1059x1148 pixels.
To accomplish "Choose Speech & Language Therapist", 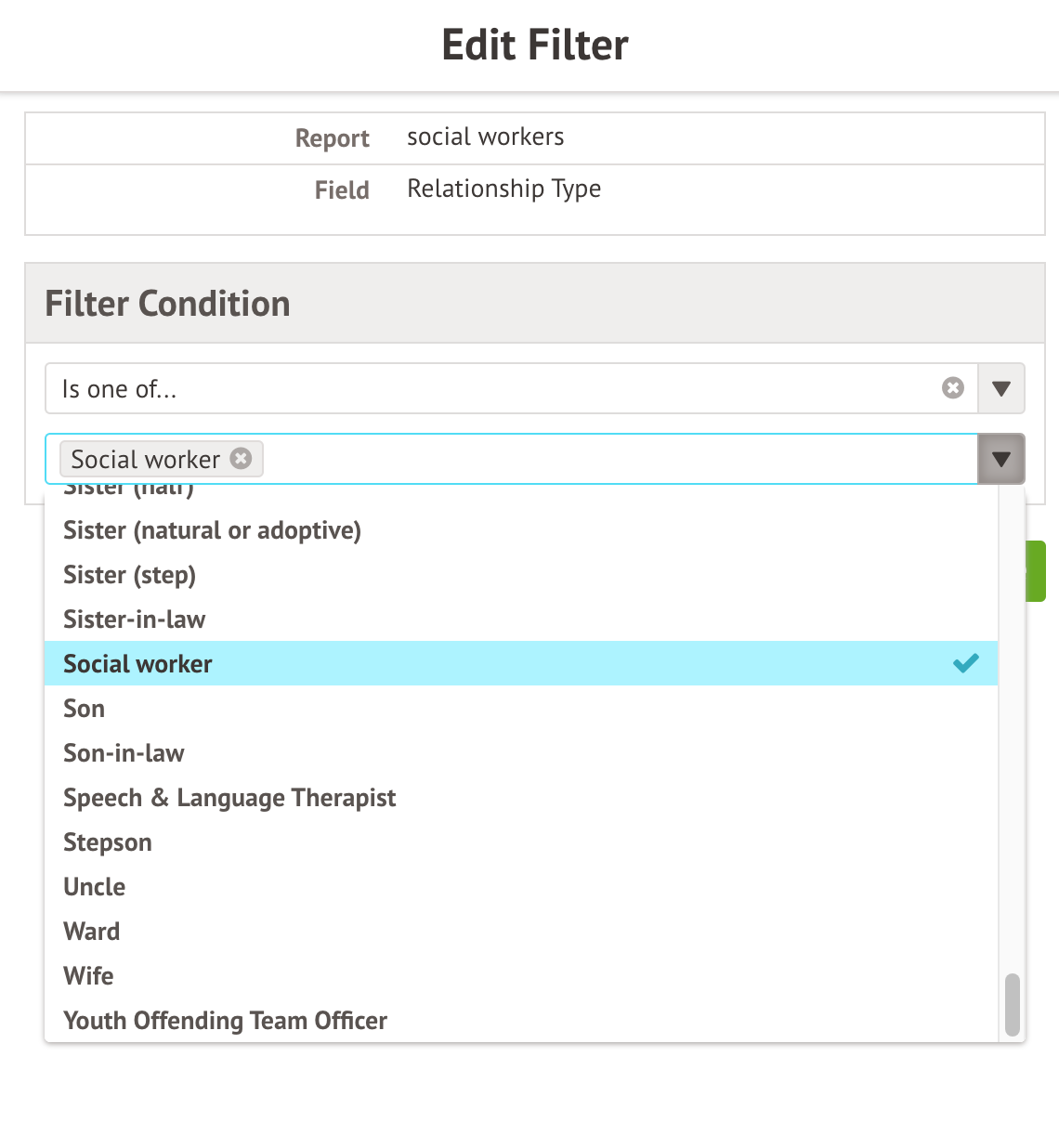I will [x=229, y=798].
